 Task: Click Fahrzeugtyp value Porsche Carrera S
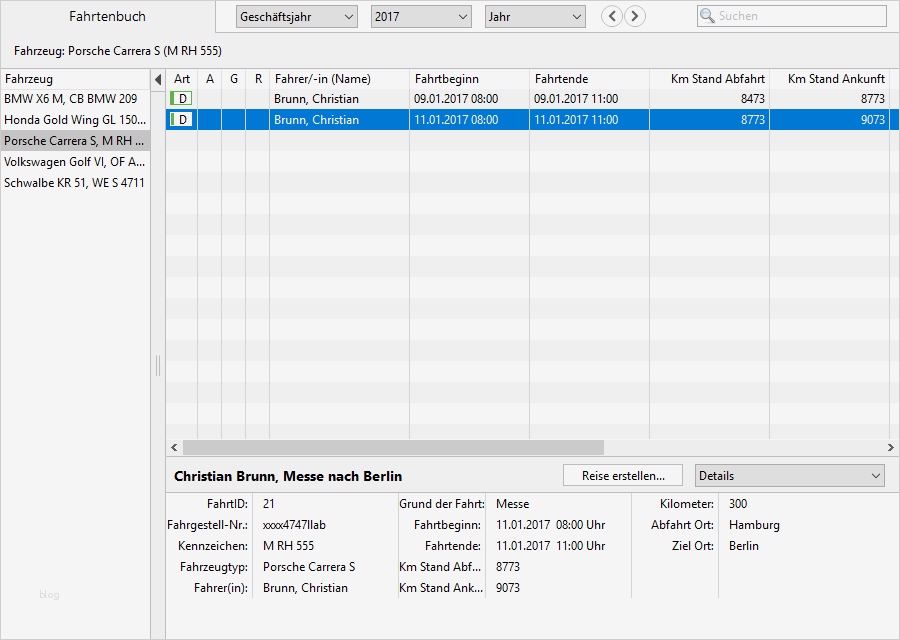coord(309,567)
